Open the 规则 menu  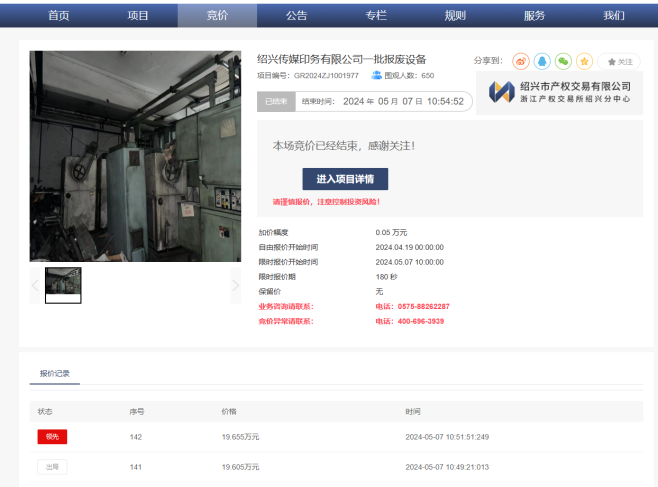[455, 16]
